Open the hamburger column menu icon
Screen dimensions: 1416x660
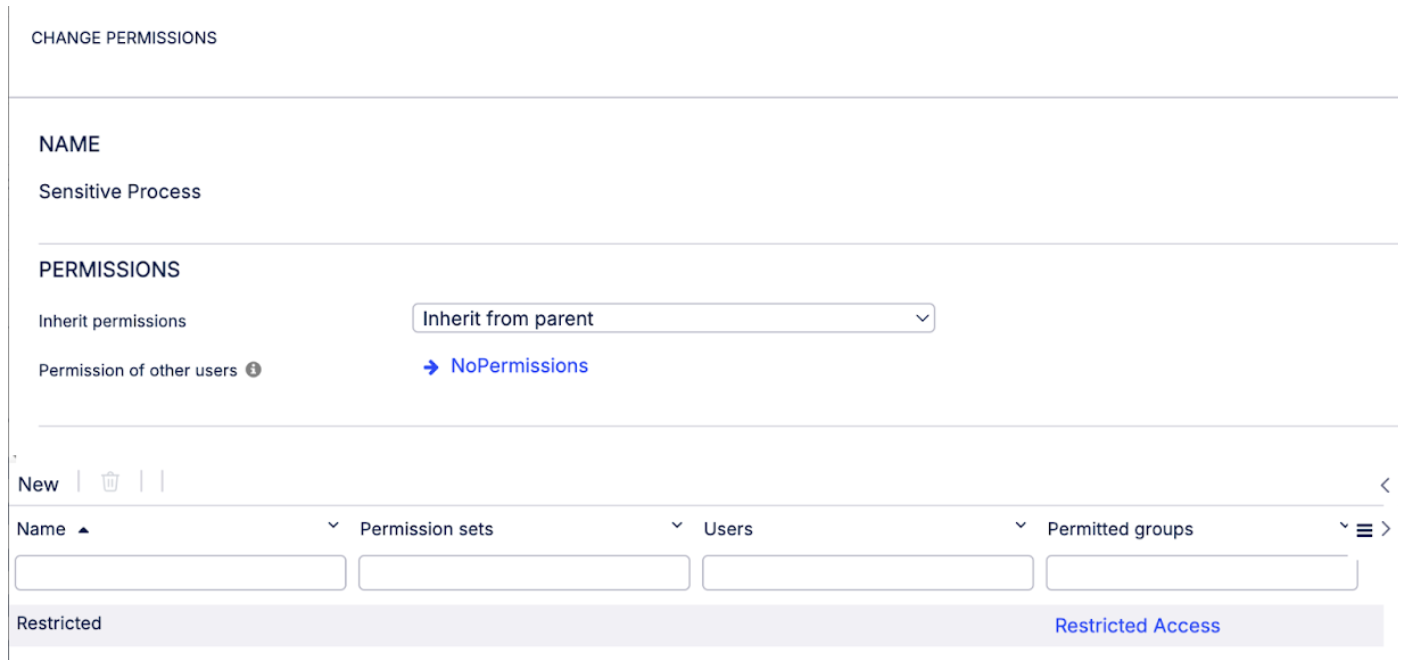(1364, 531)
